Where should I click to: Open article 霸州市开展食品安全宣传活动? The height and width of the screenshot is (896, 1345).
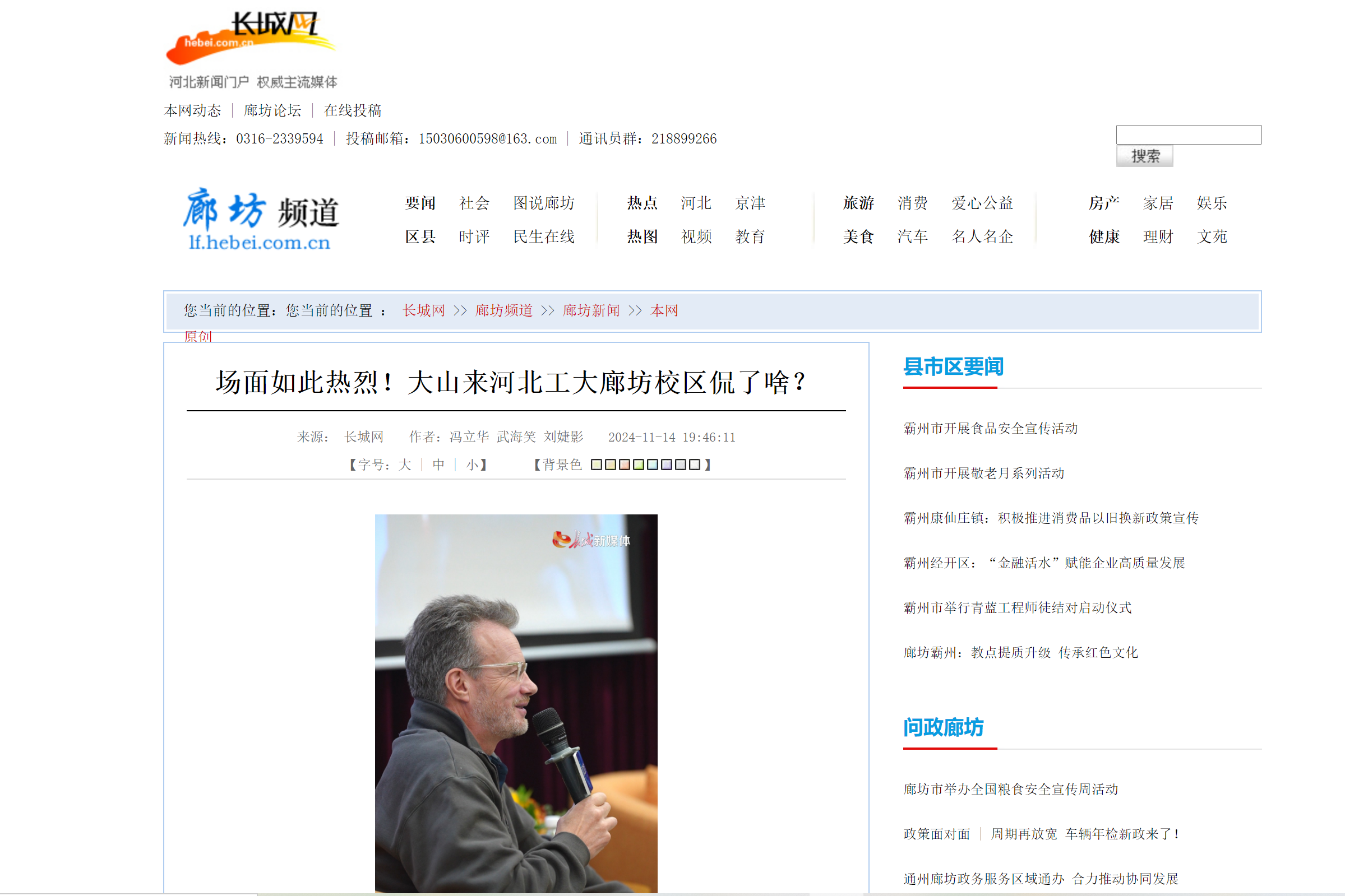[x=990, y=428]
